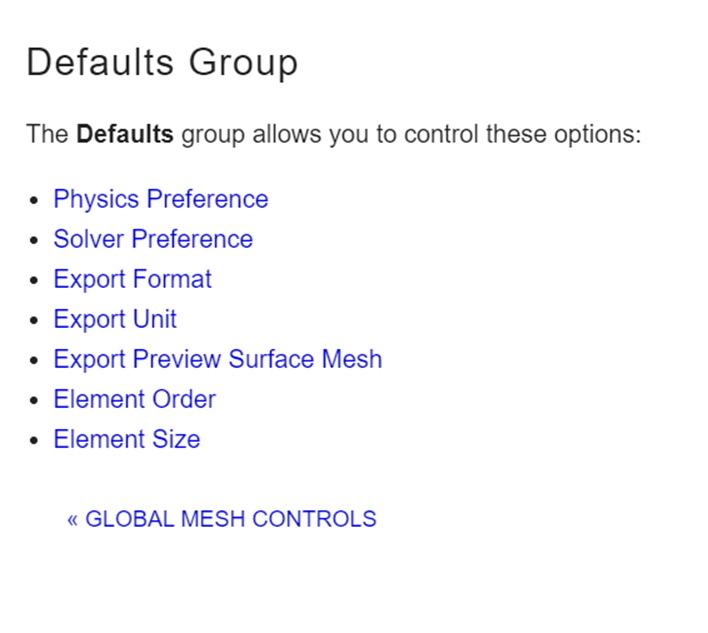Select the Element Order link
The image size is (708, 633).
134,399
